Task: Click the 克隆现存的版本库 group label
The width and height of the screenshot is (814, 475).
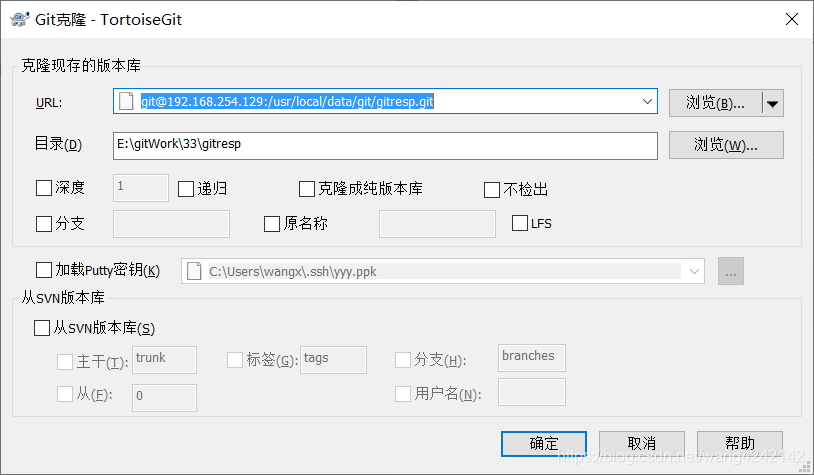Action: 81,65
